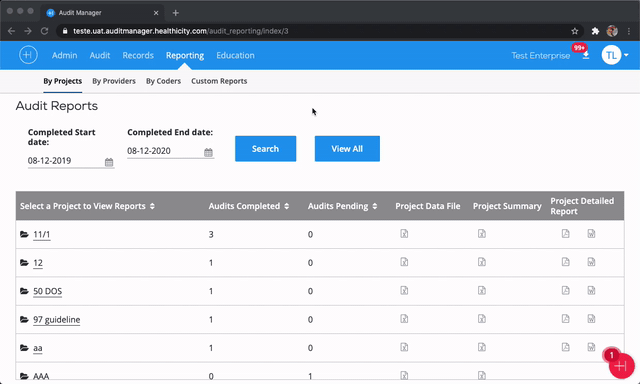Screen dimensions: 640x384
Task: Click the View All button
Action: (347, 149)
